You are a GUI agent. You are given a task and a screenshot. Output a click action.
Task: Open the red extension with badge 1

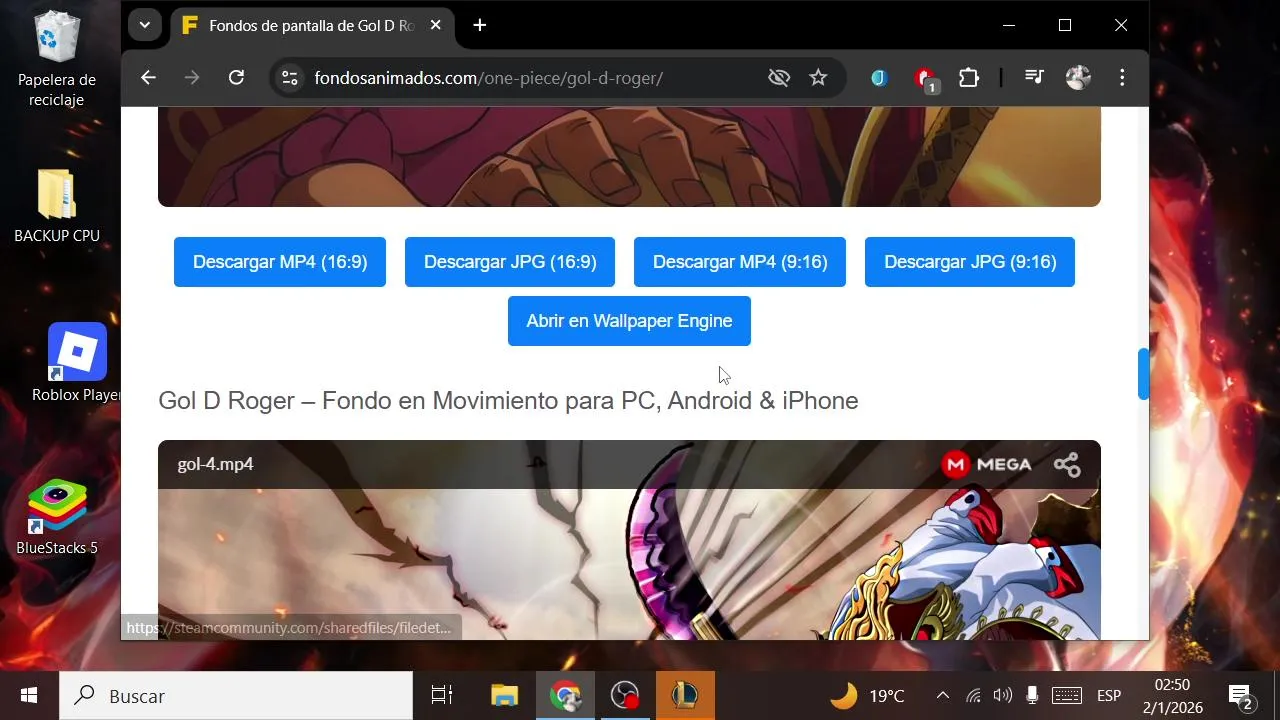point(925,78)
